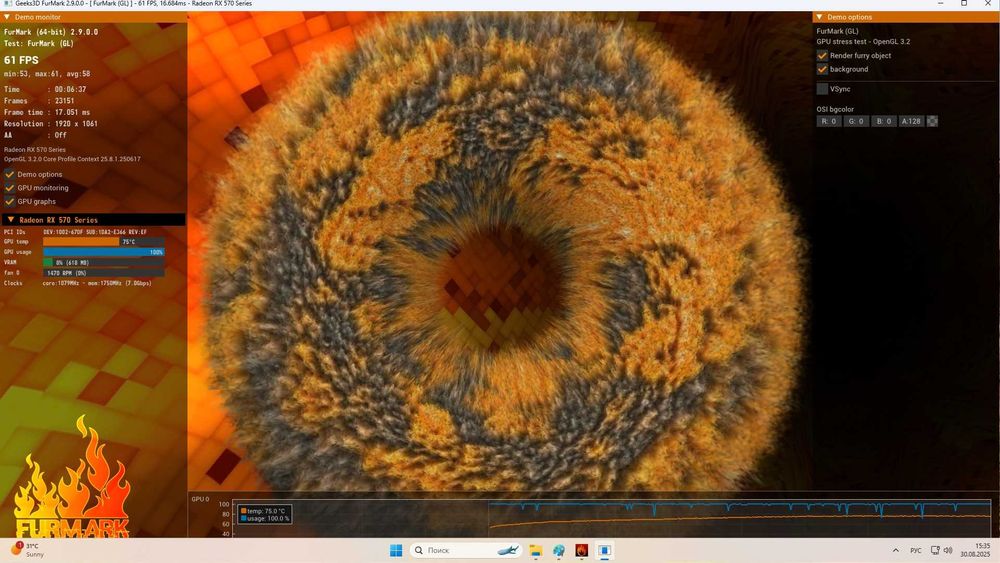Click the Clocks core/mem values line

(97, 283)
